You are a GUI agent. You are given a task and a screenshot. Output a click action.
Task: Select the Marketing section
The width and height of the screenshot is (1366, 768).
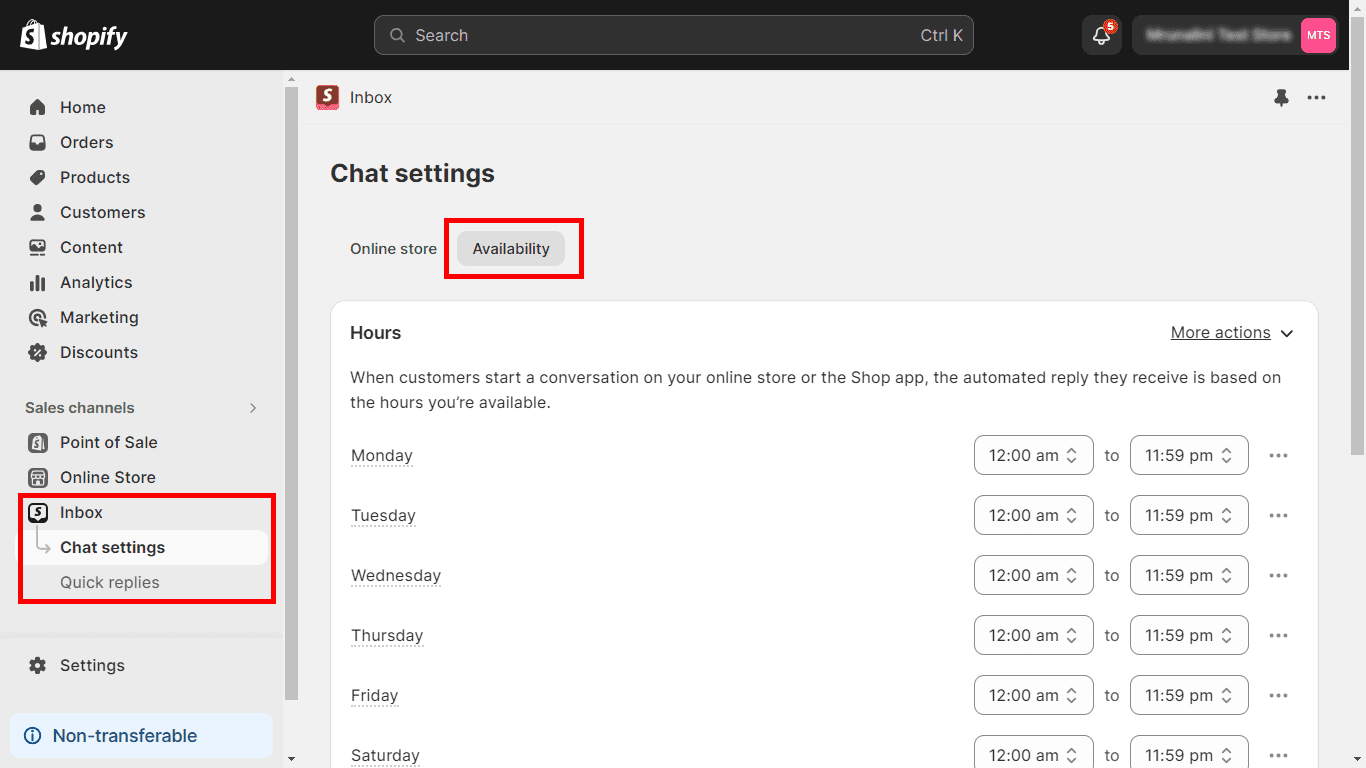99,317
